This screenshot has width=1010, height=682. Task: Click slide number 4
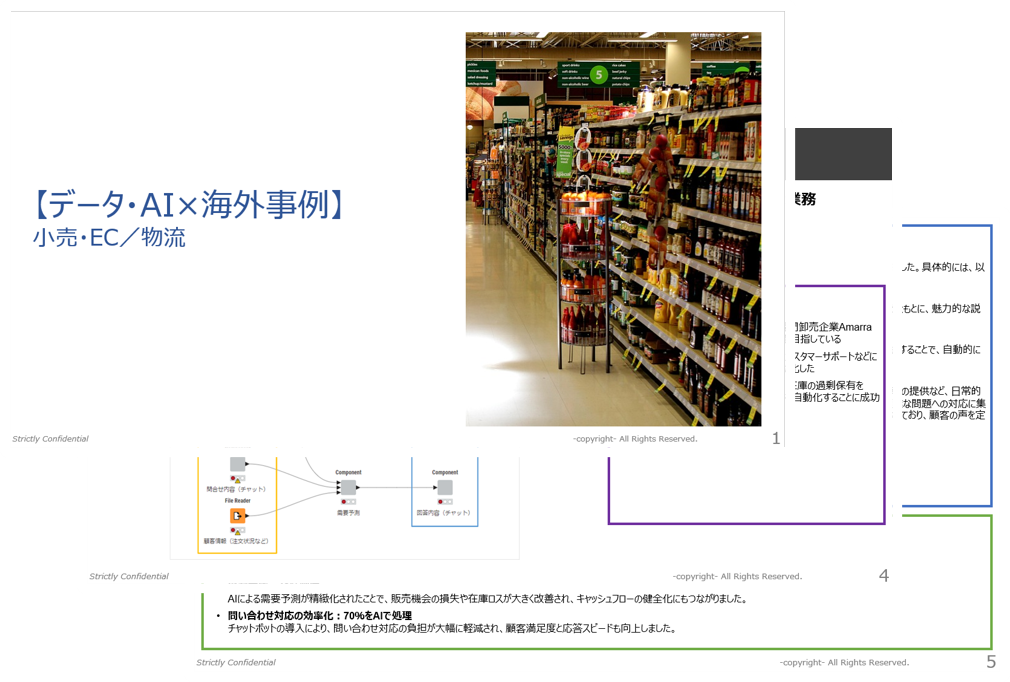pos(883,575)
